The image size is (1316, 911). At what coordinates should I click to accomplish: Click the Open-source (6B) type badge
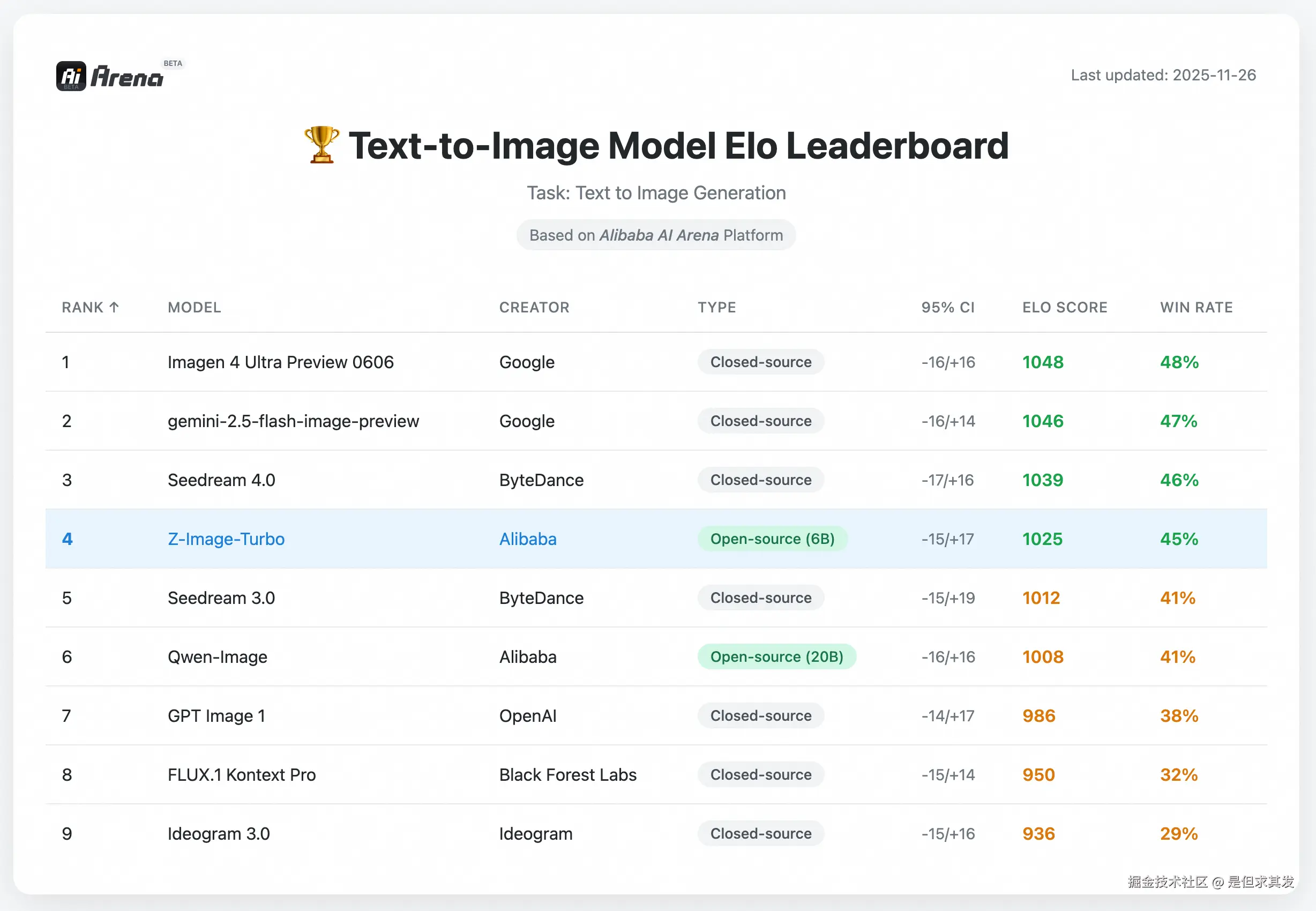(772, 539)
